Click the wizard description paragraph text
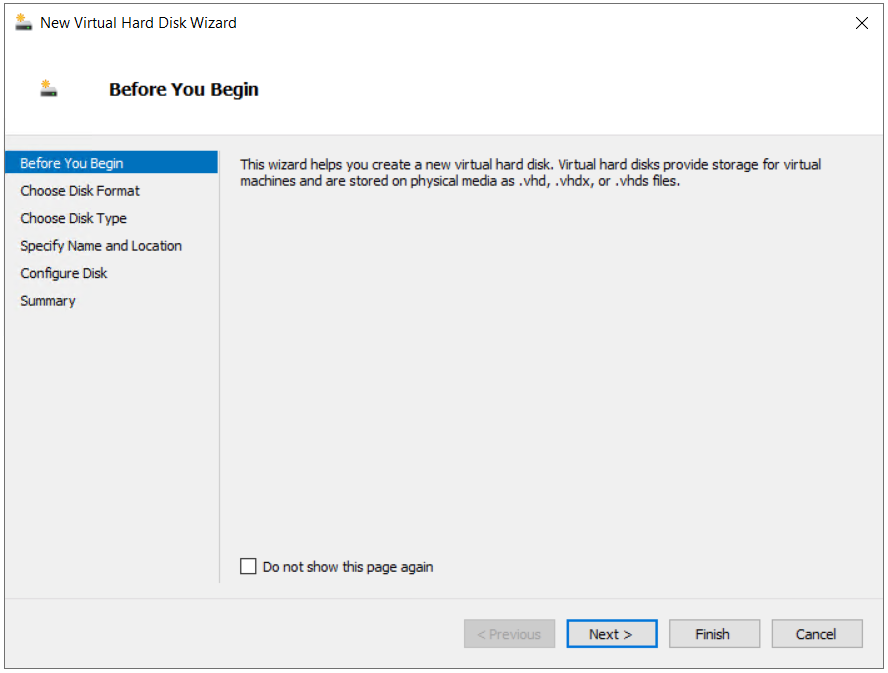This screenshot has height=673, width=888. pos(530,173)
